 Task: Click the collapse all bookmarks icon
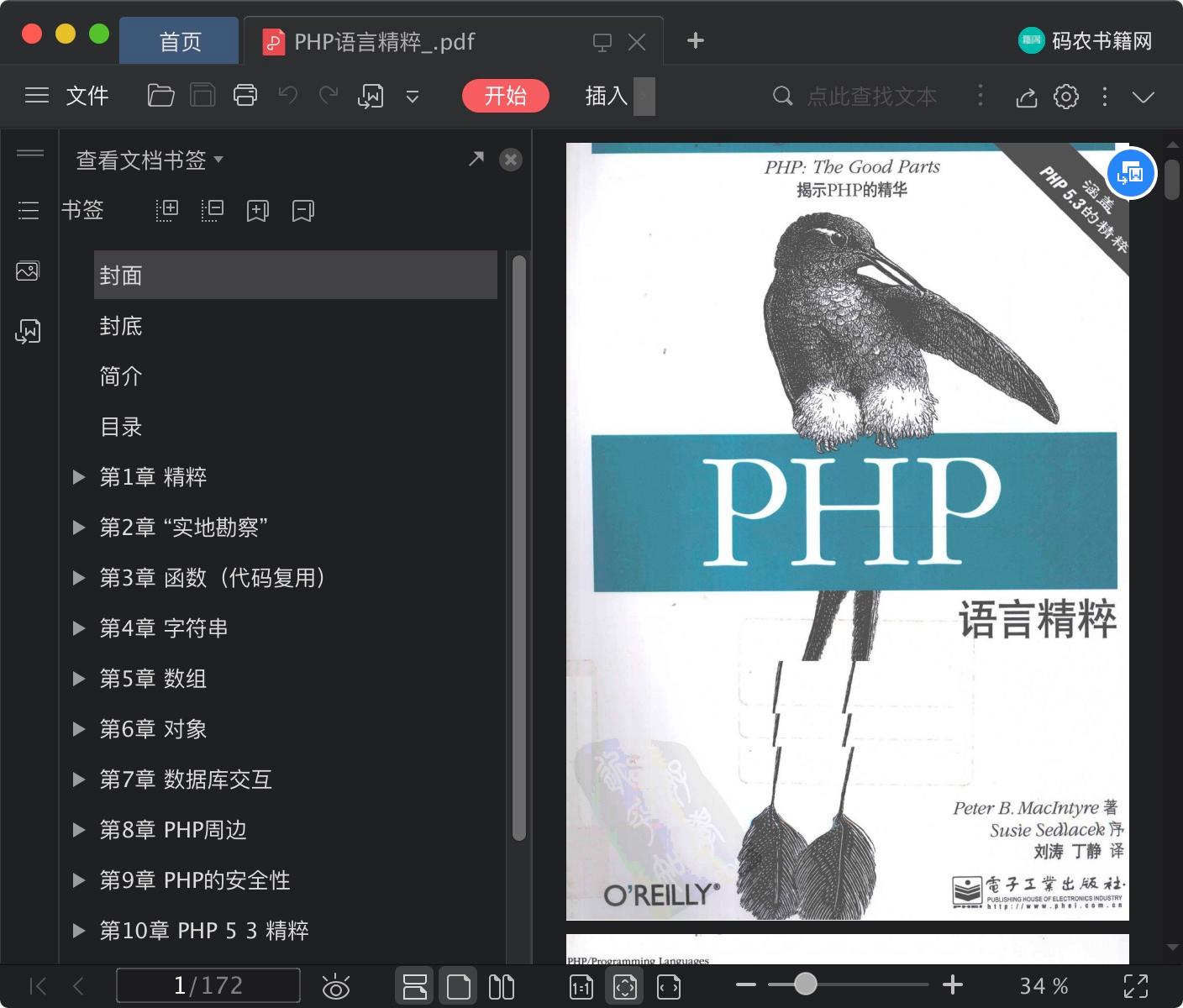pyautogui.click(x=213, y=210)
